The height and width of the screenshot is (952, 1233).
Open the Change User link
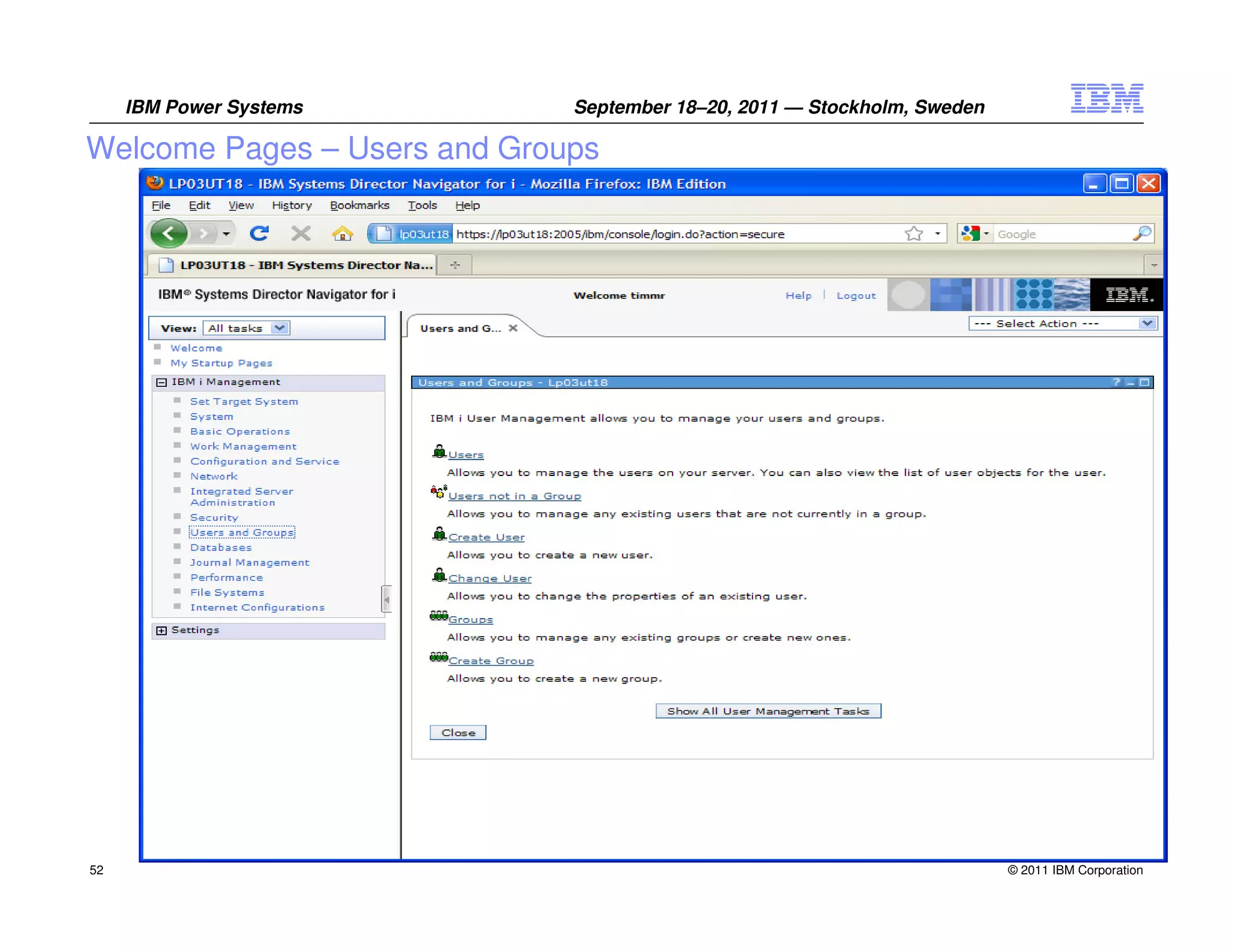coord(490,578)
